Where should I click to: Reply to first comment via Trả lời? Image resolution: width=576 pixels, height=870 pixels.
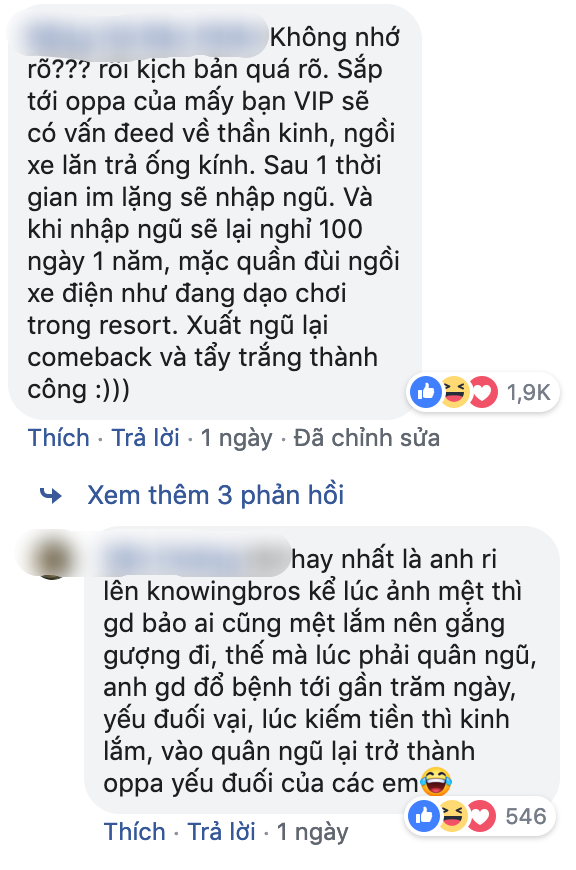(x=146, y=438)
